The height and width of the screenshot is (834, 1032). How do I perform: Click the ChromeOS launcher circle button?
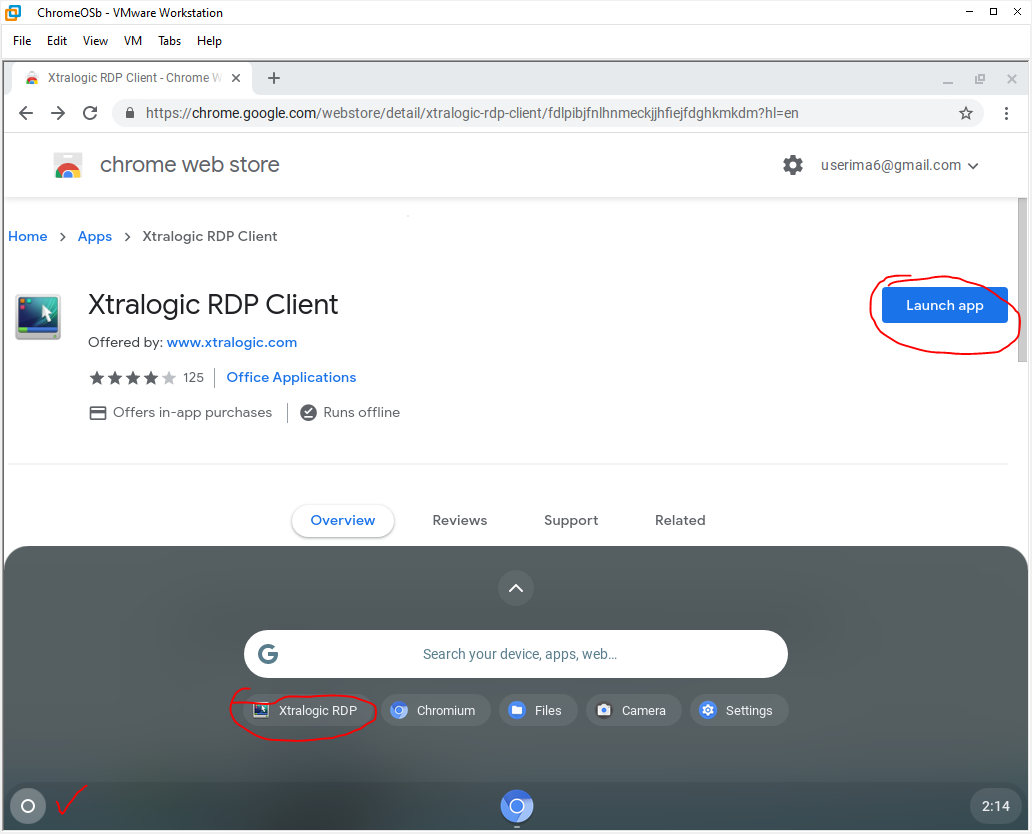click(x=28, y=806)
